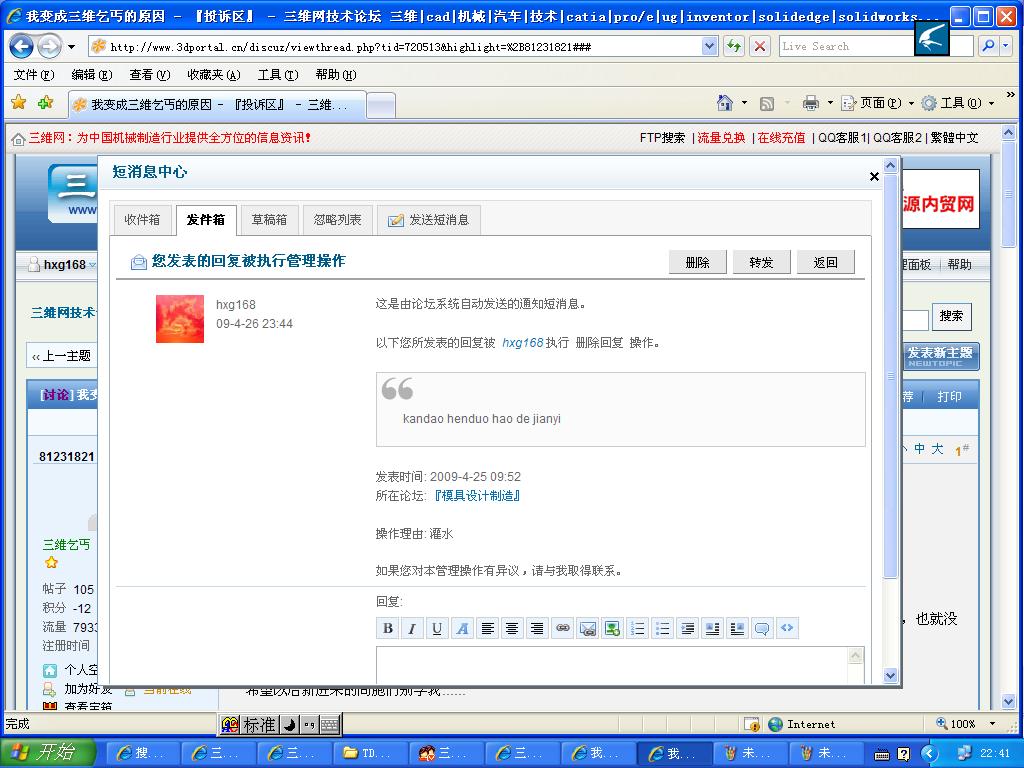Insert unordered bullet list in reply
Image resolution: width=1024 pixels, height=768 pixels.
click(662, 628)
